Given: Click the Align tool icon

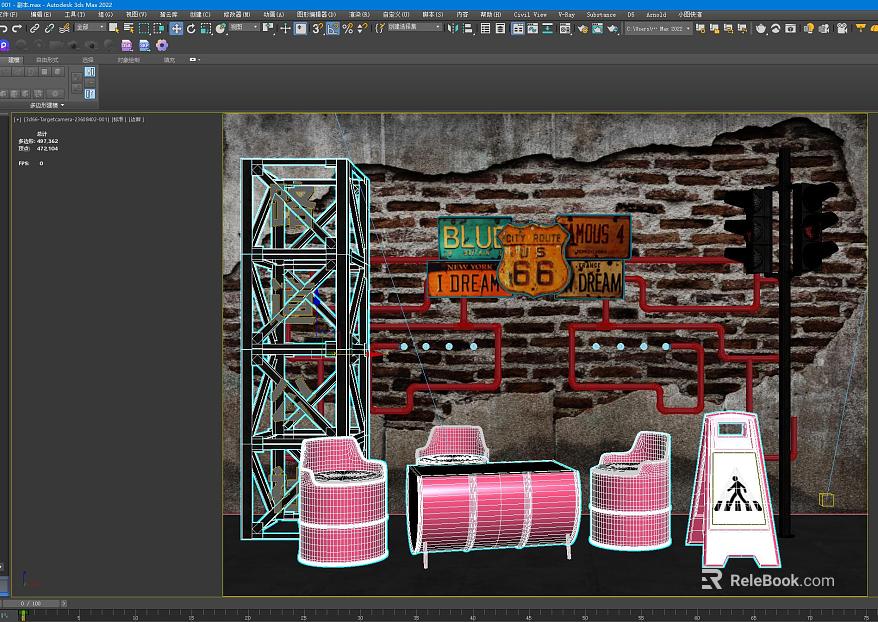Looking at the screenshot, I should point(468,28).
